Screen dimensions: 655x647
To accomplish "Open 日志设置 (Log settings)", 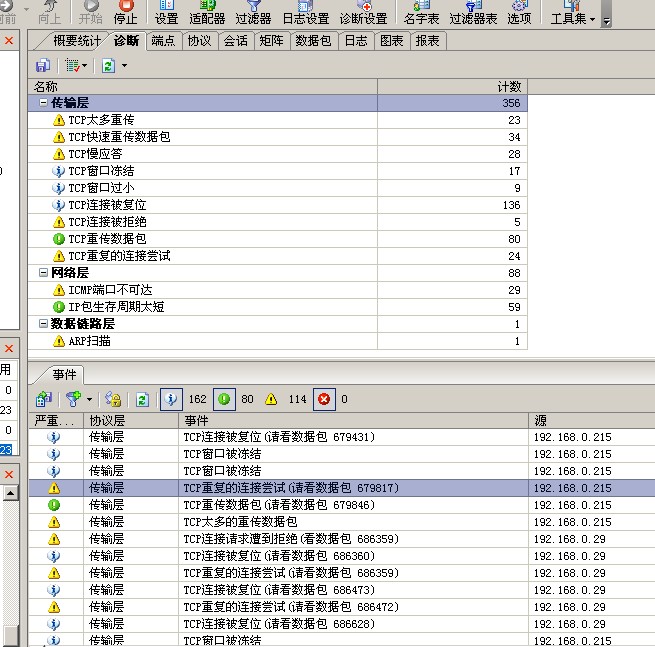I will click(306, 13).
